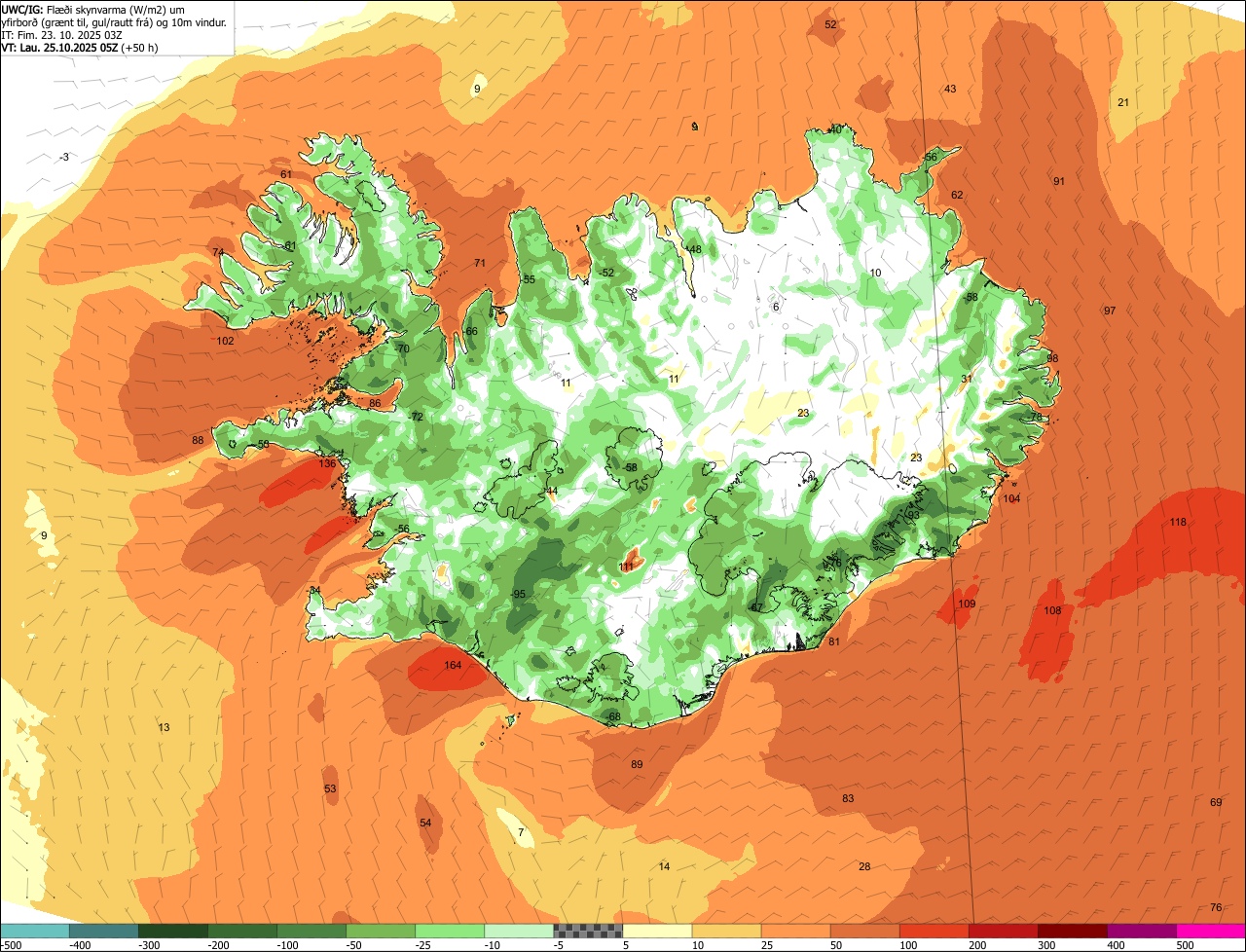Click the yellow 10 to 25 legend swatch

726,931
